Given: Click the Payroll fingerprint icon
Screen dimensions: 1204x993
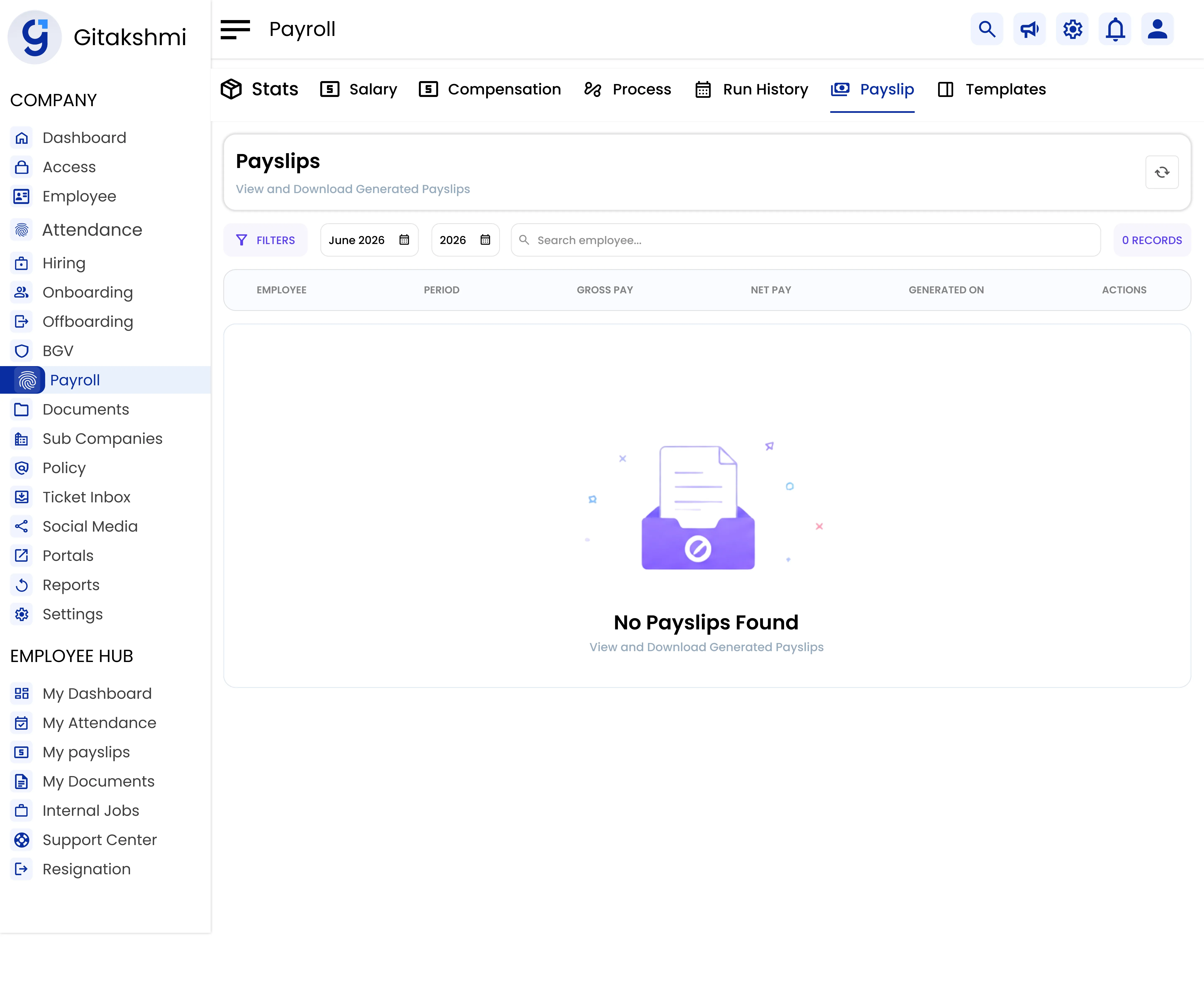Looking at the screenshot, I should point(27,380).
